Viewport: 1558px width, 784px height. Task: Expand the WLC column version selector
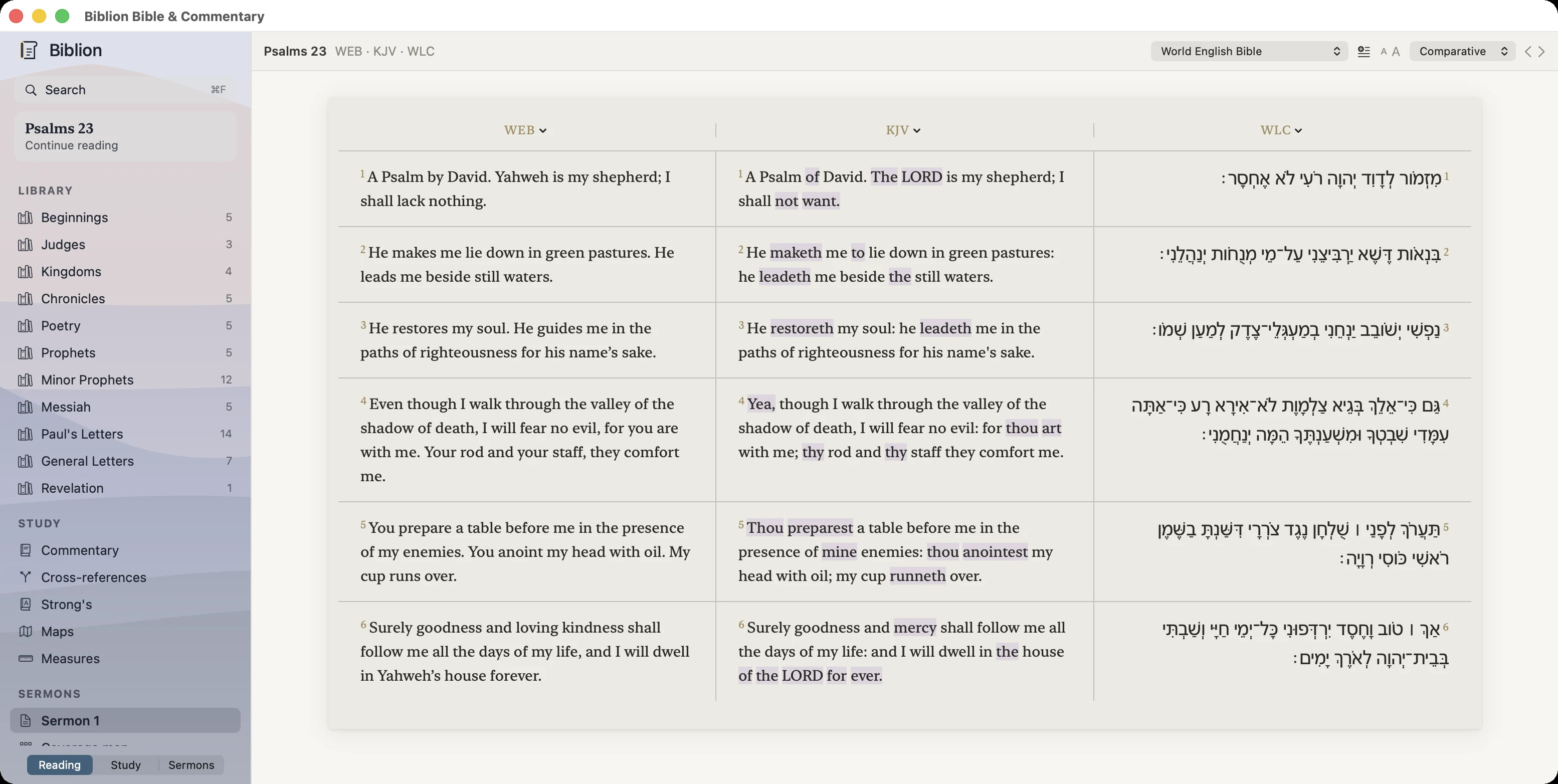[1281, 130]
